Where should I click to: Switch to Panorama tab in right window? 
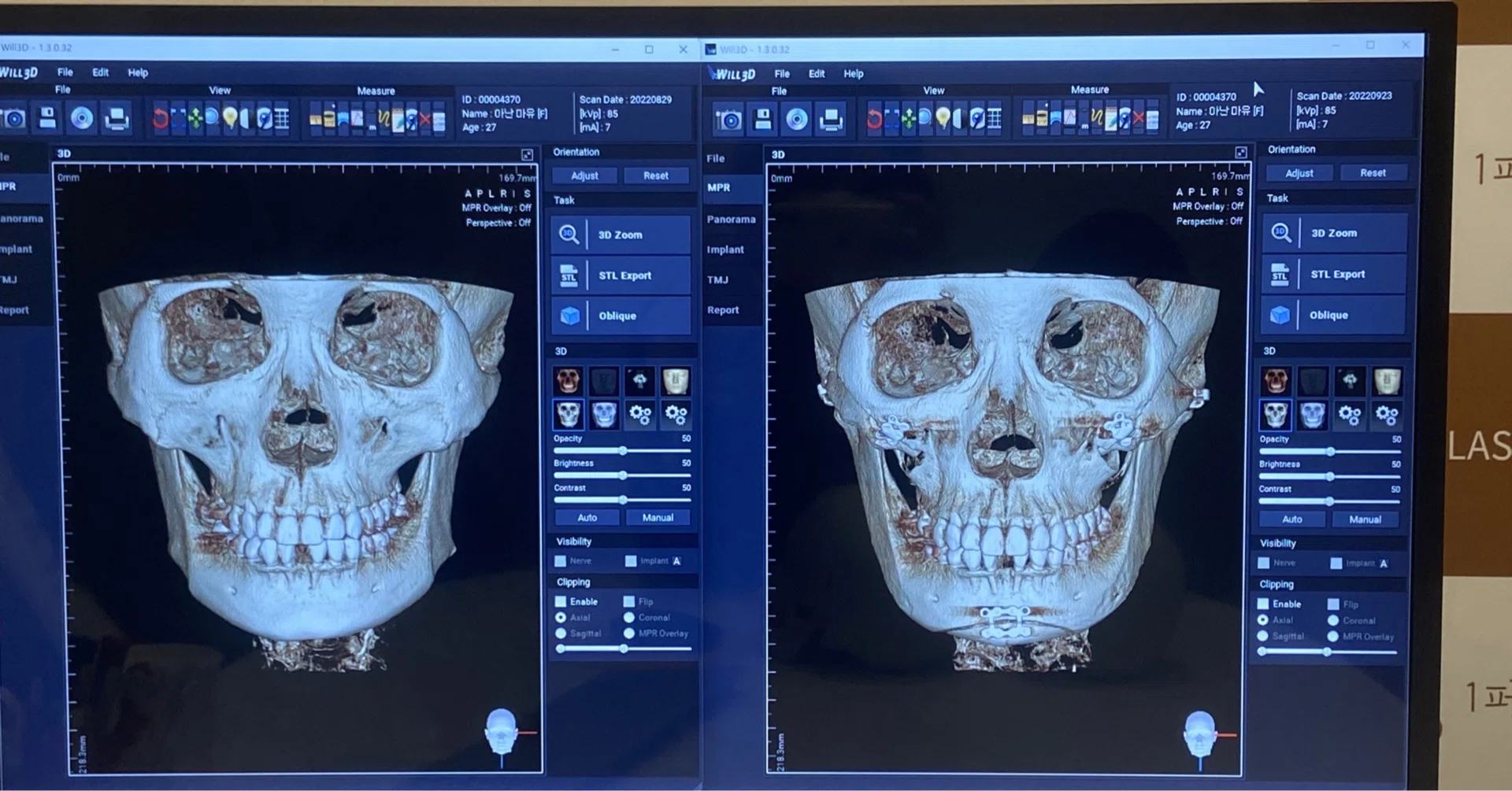[x=731, y=220]
